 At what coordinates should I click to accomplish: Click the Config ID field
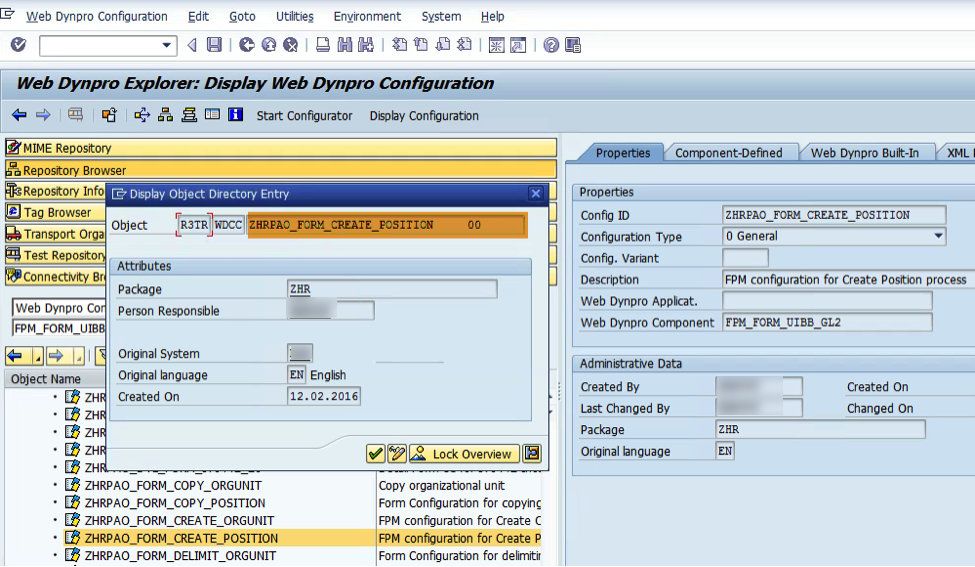(x=834, y=215)
